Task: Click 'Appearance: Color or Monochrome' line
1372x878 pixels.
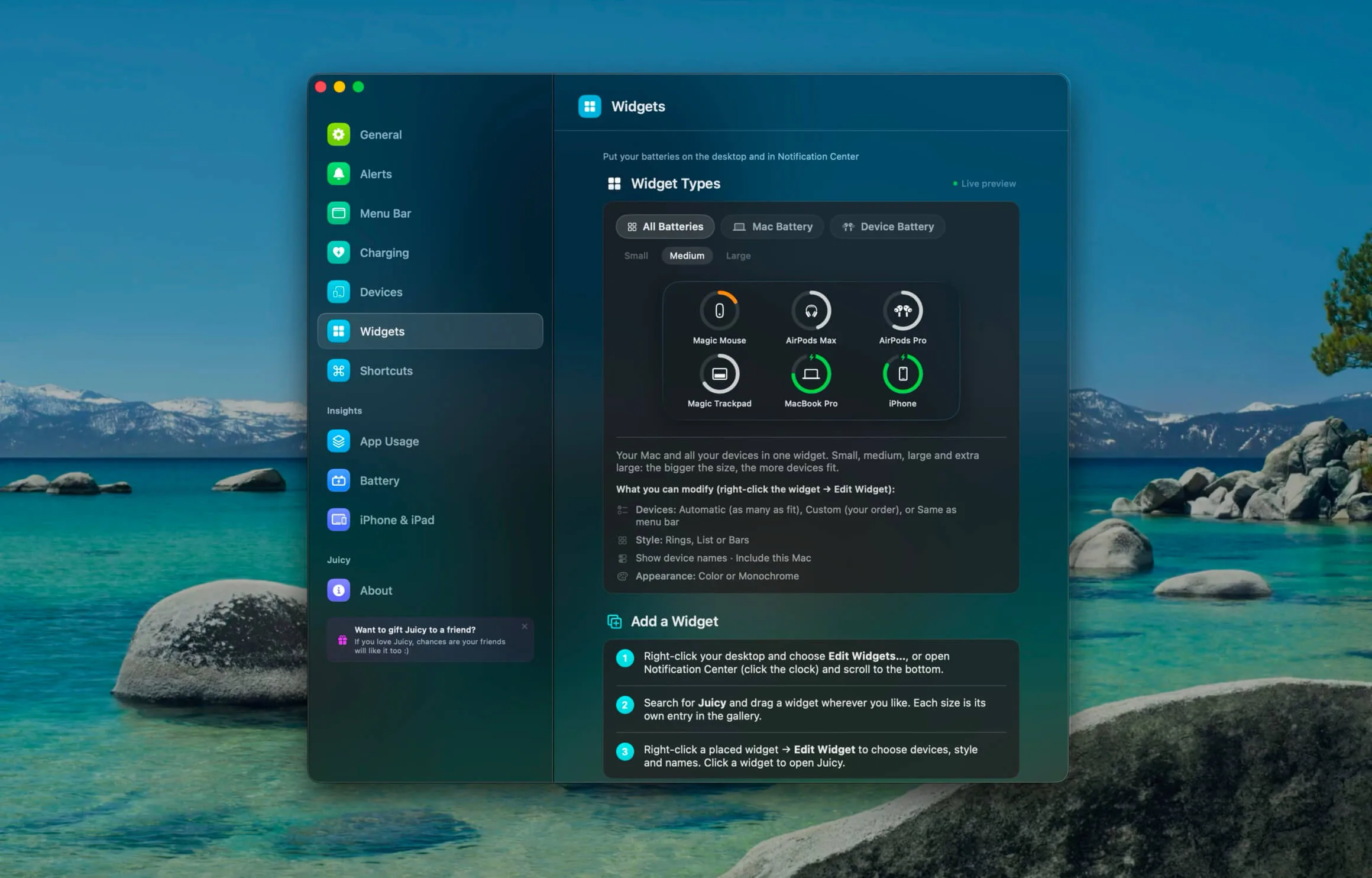Action: point(717,576)
